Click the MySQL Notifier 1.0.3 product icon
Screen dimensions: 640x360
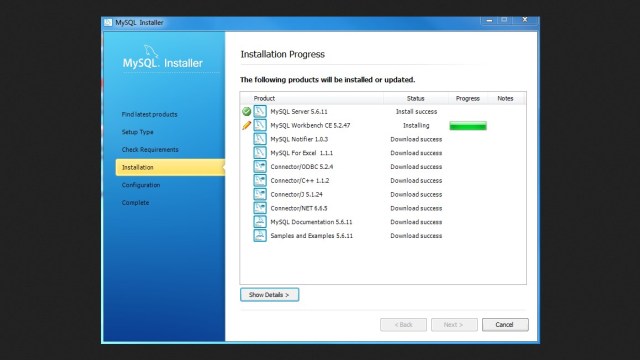(260, 139)
